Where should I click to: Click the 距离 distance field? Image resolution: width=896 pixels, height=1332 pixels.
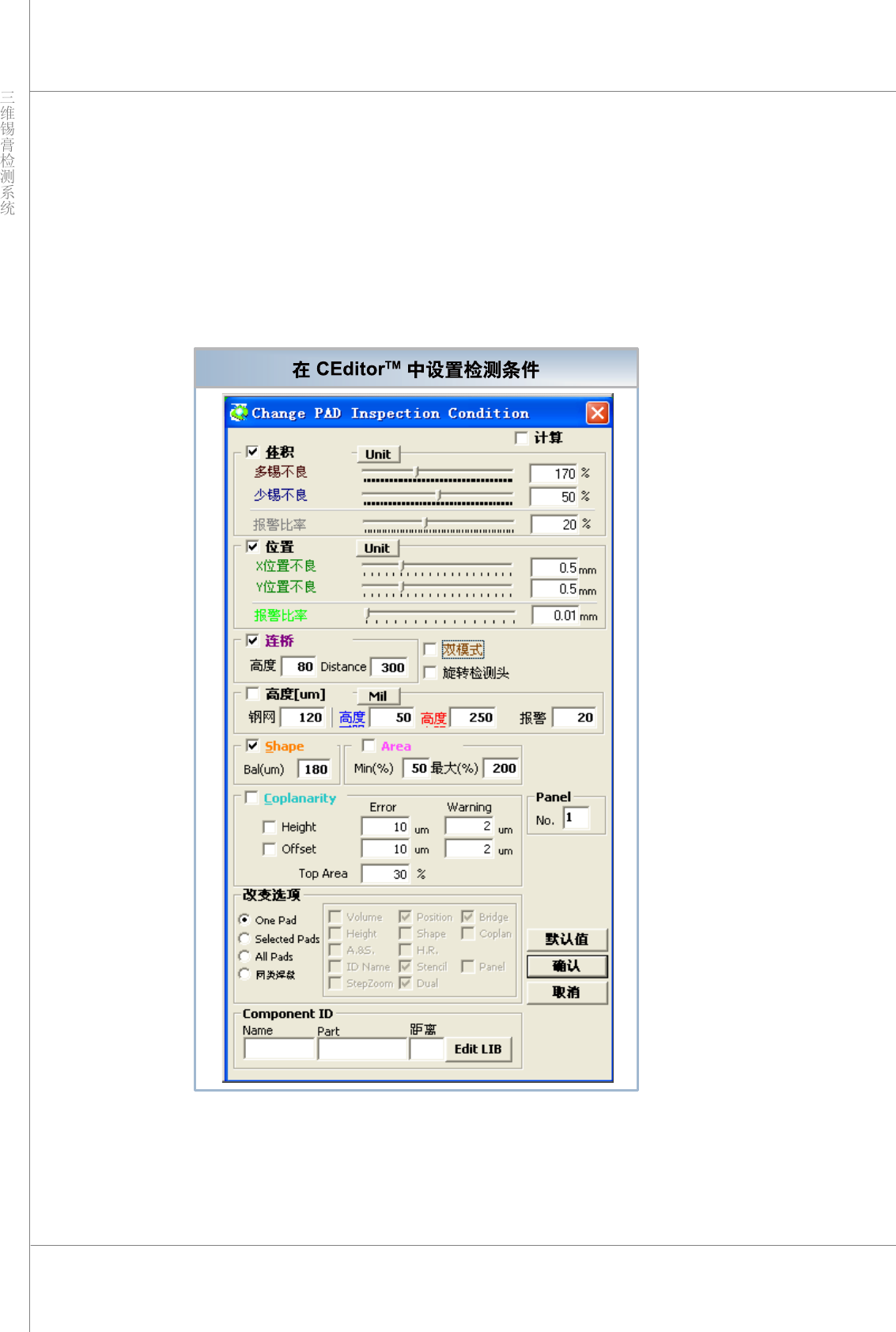[427, 1049]
